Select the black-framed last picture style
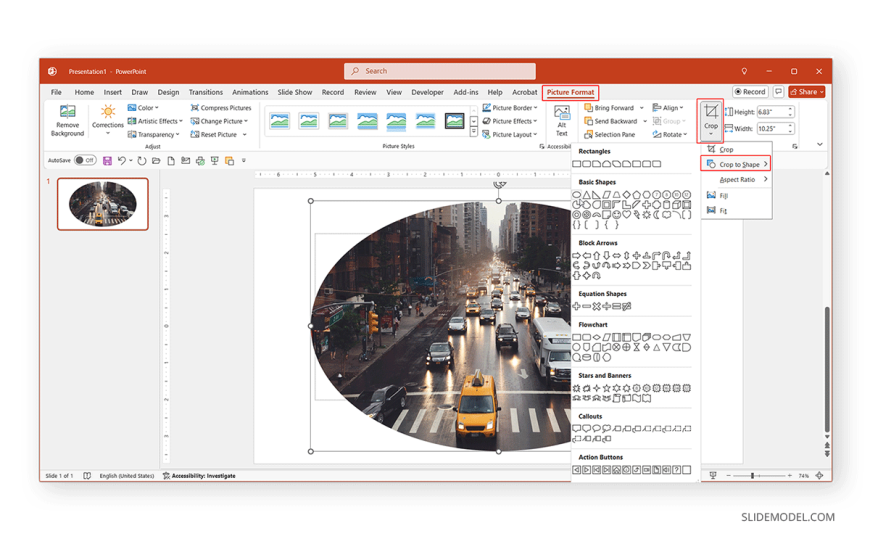Viewport: 870px width, 539px height. pos(454,120)
